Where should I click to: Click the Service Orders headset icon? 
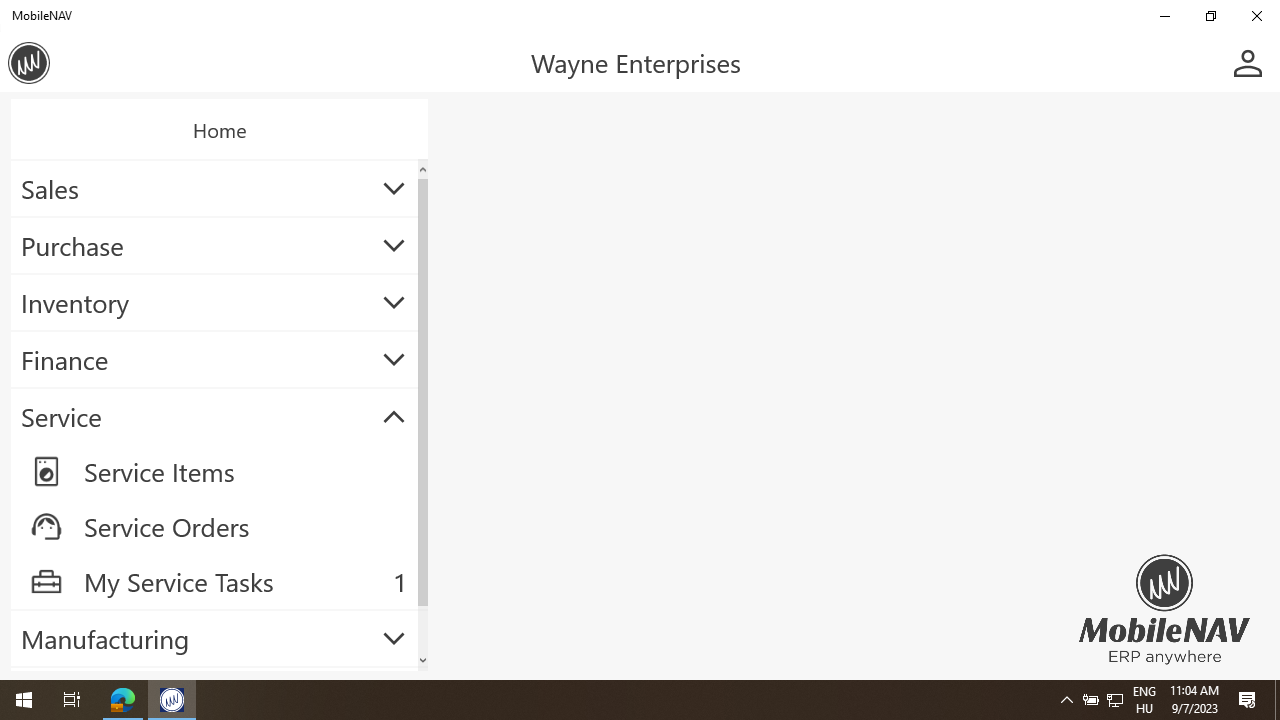pos(46,527)
